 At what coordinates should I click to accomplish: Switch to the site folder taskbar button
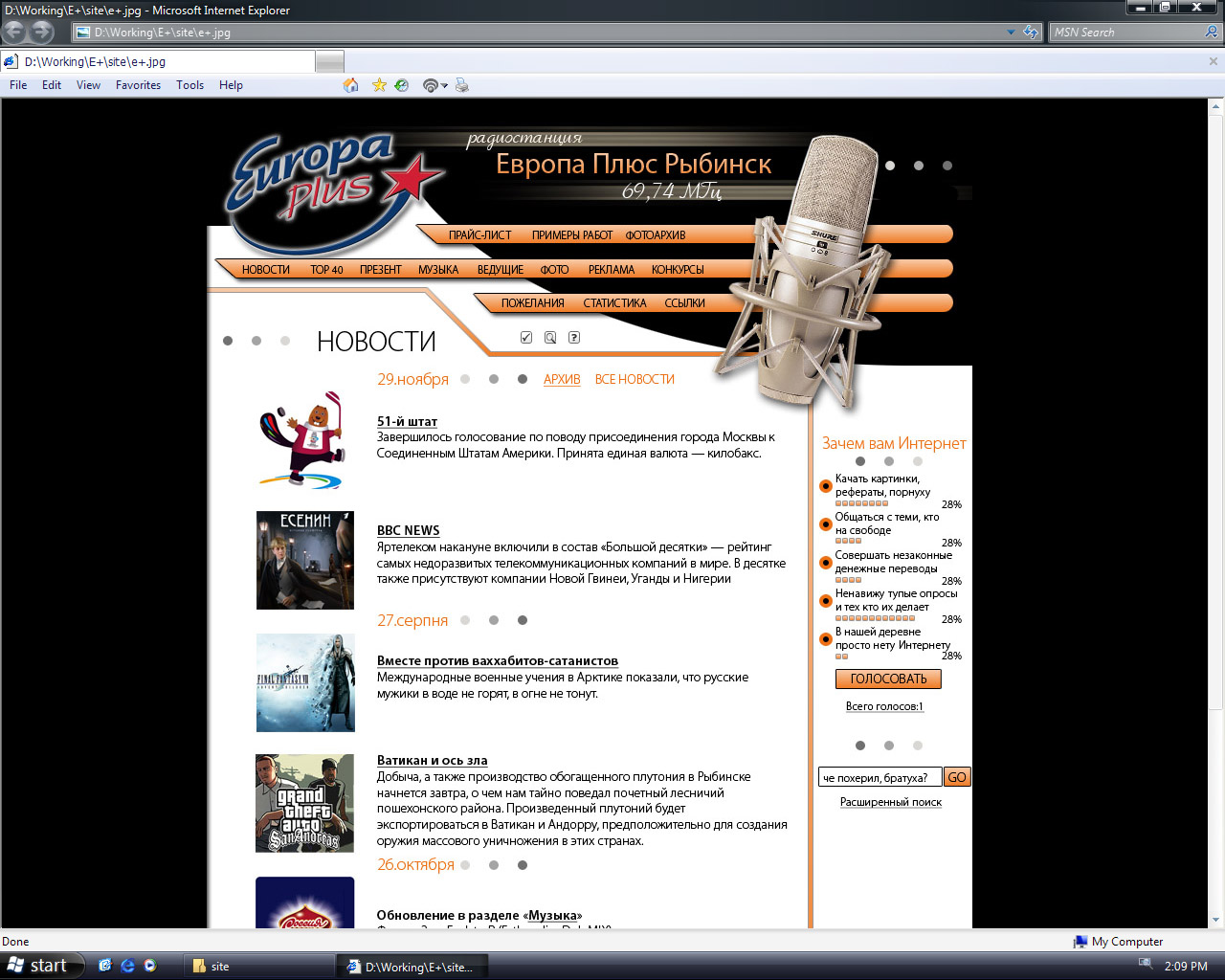[x=258, y=967]
